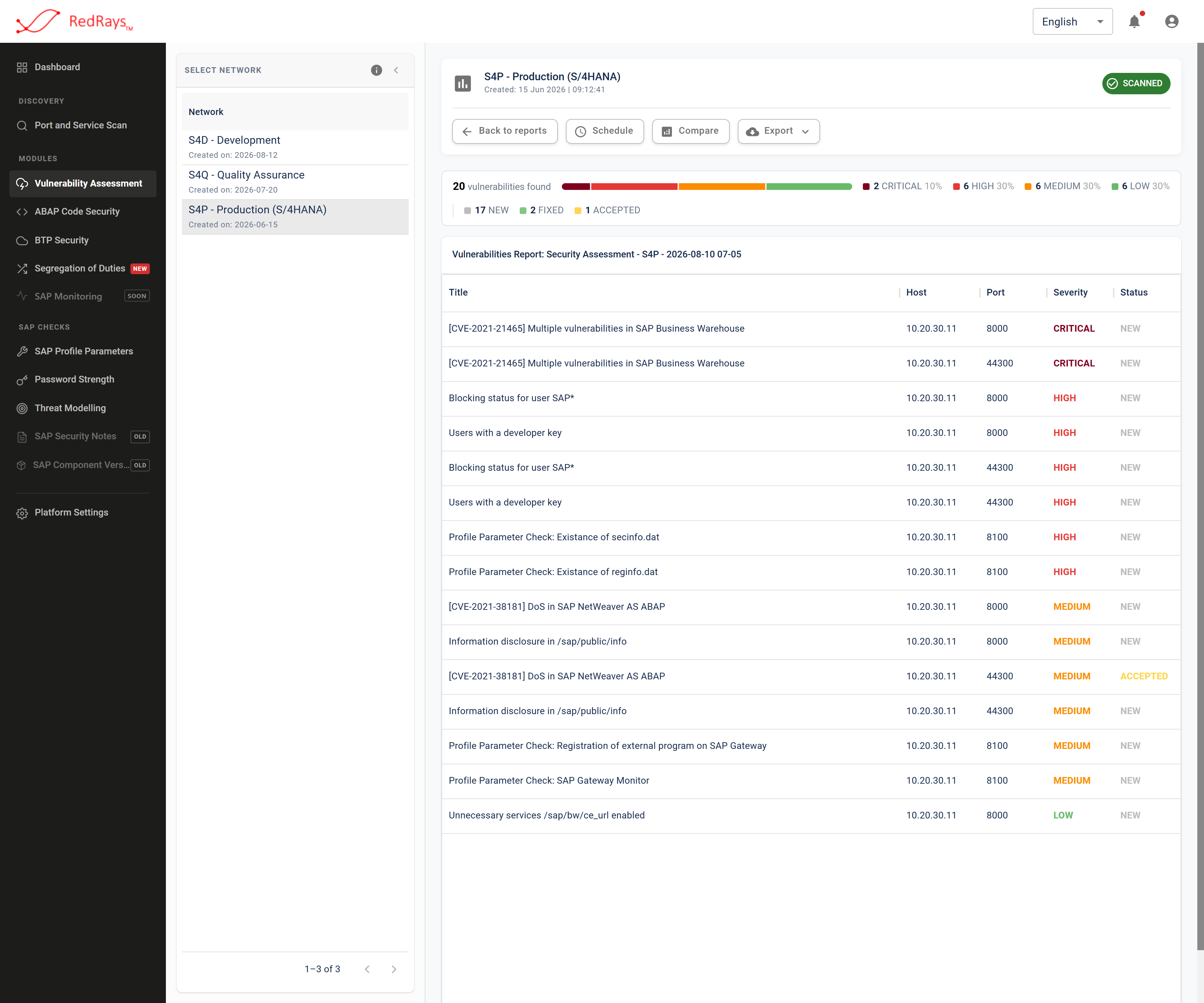
Task: Click the Port and Service Scan magnifier icon
Action: (x=22, y=125)
